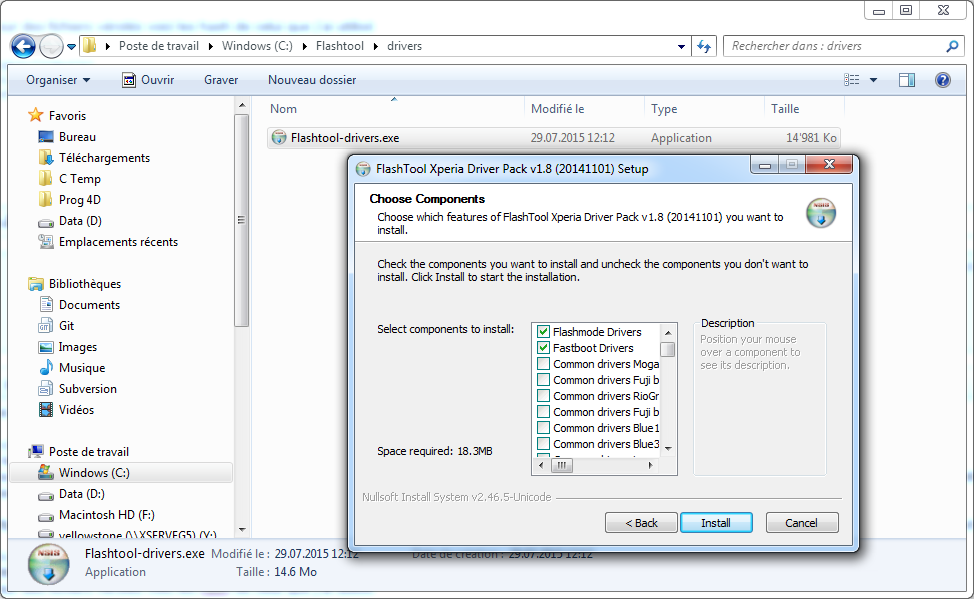Click Nouveau dossier in the toolbar
The height and width of the screenshot is (599, 974).
coord(312,80)
